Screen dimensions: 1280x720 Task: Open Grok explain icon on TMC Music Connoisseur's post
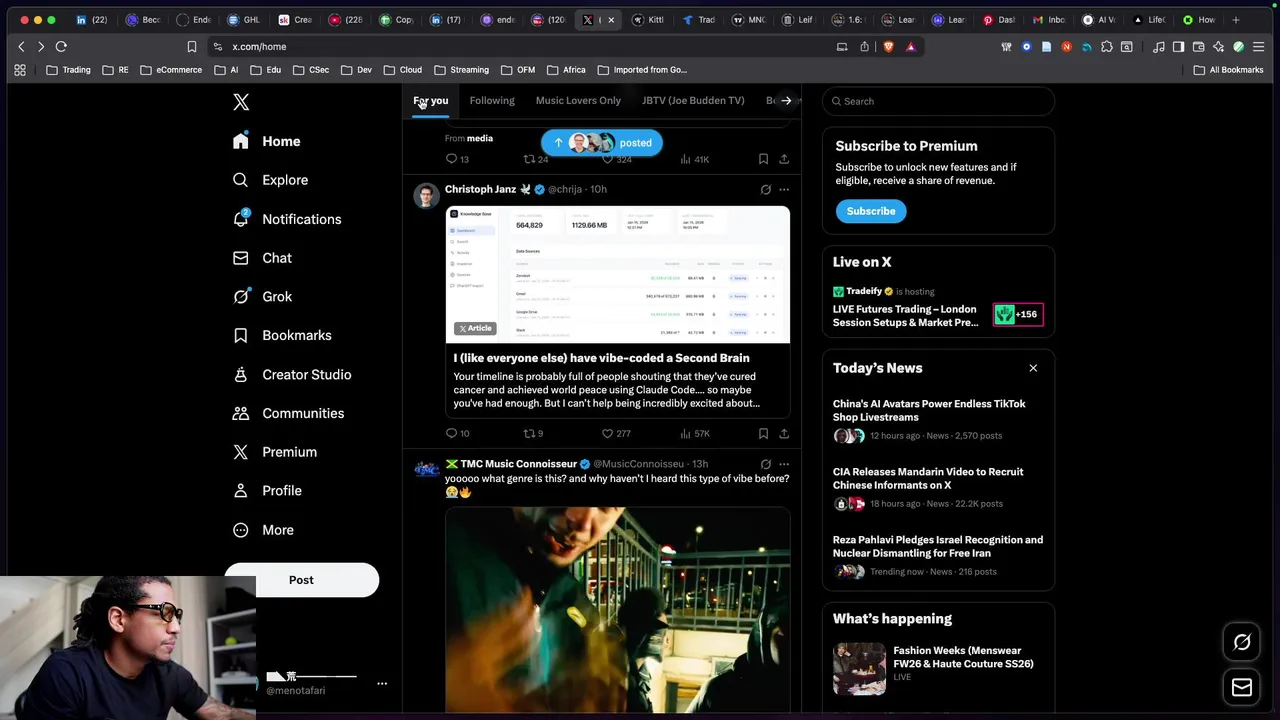766,464
